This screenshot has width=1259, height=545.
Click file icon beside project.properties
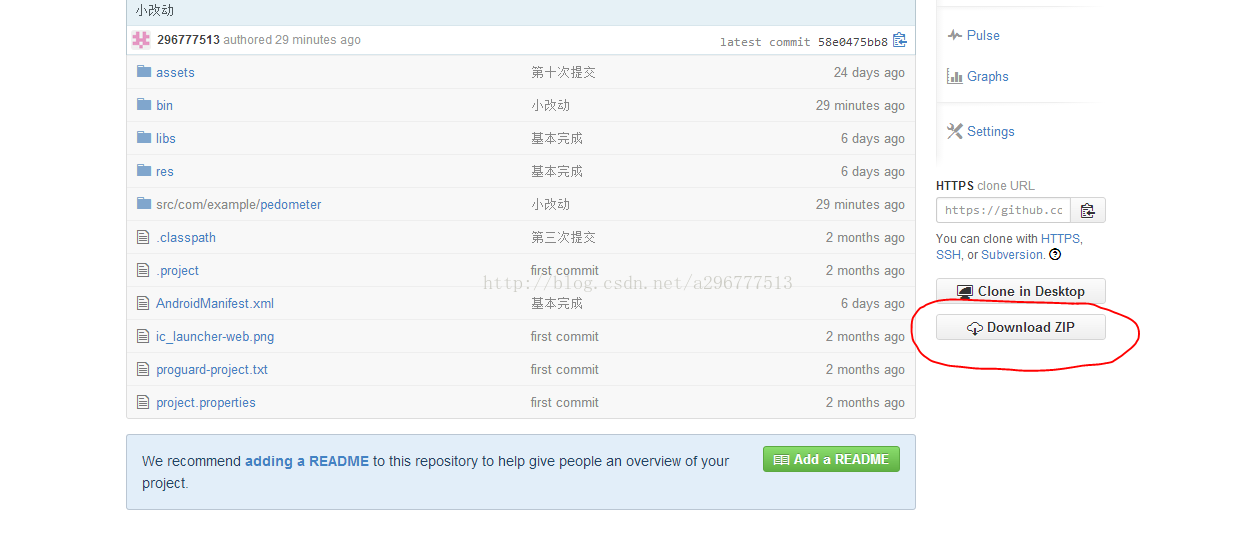click(143, 402)
